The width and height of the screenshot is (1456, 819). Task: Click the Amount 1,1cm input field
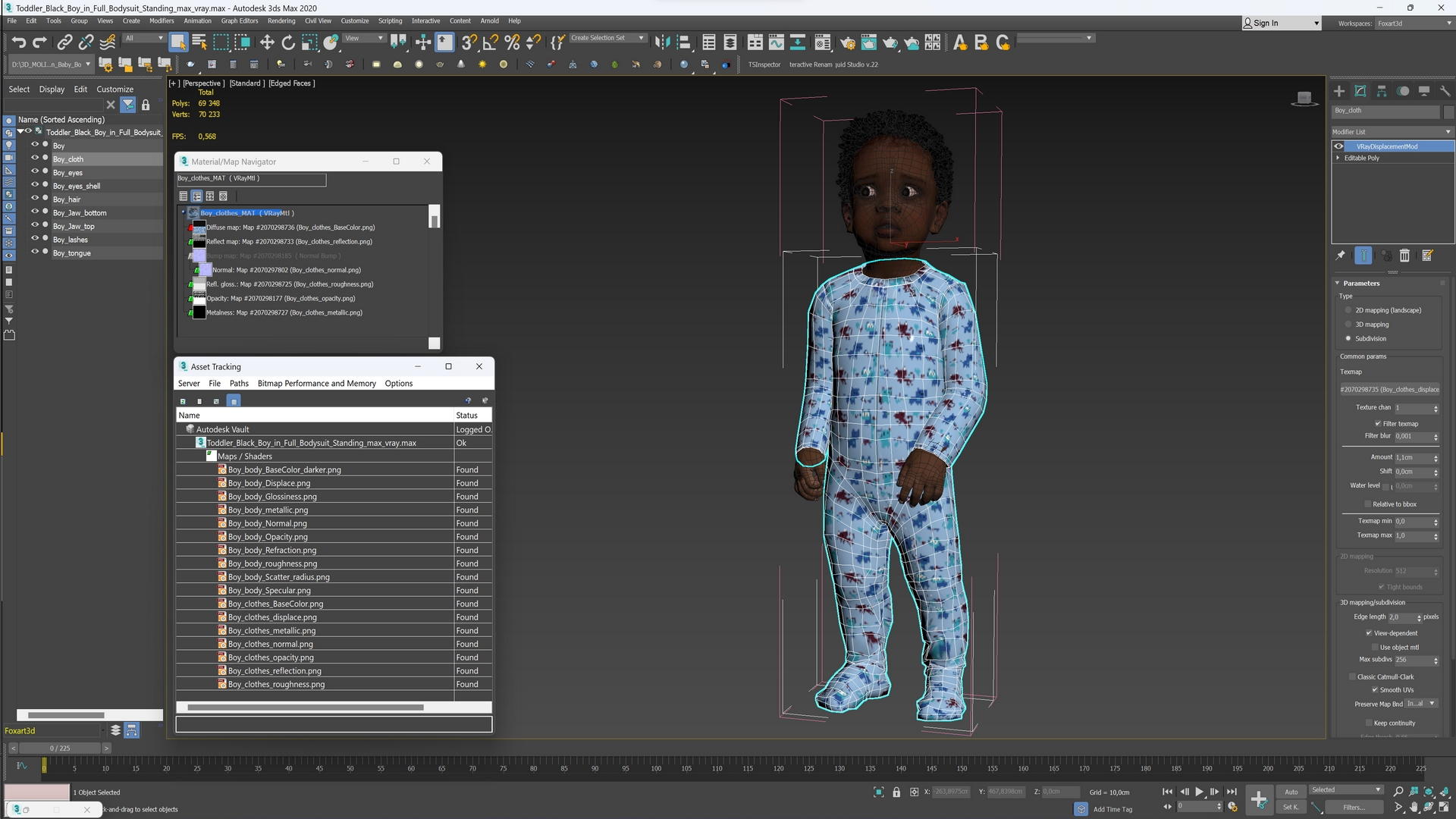coord(1413,458)
